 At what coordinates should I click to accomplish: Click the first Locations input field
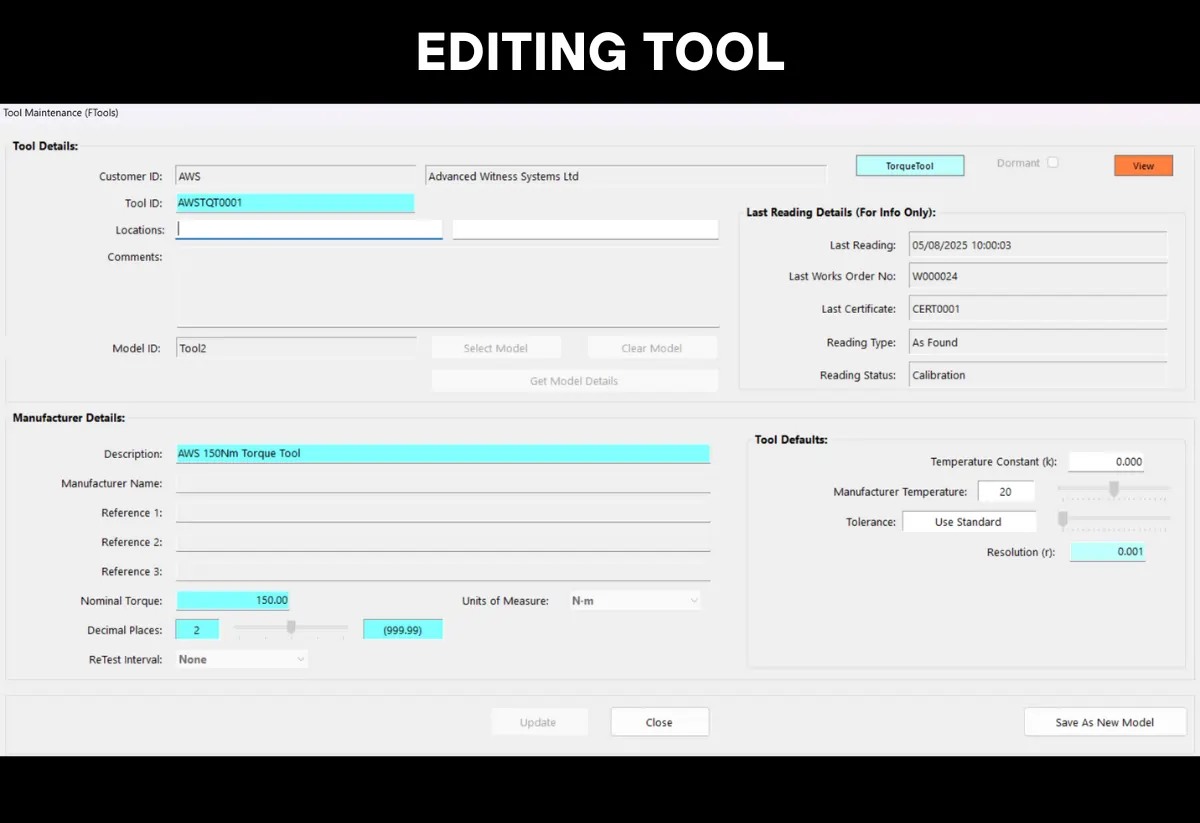click(x=308, y=229)
